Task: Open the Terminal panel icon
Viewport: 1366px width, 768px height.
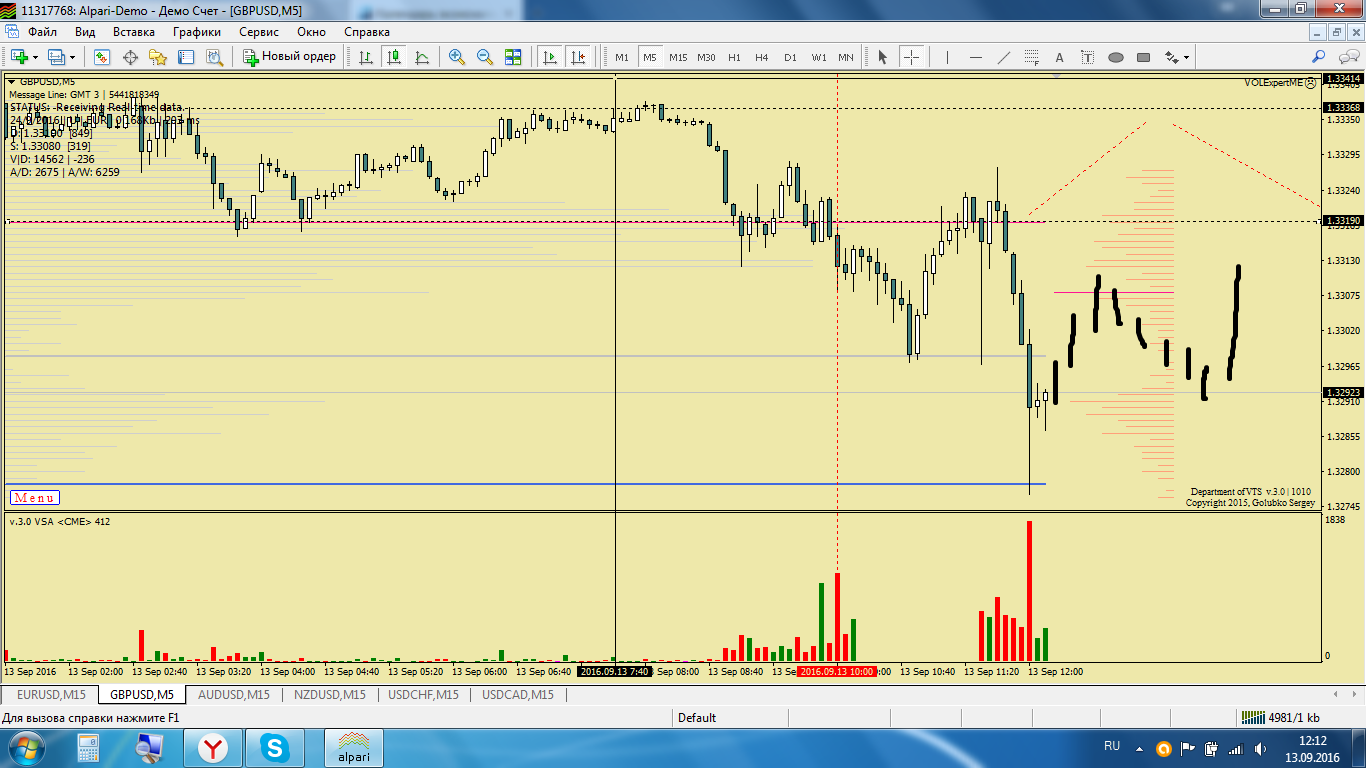Action: point(186,57)
